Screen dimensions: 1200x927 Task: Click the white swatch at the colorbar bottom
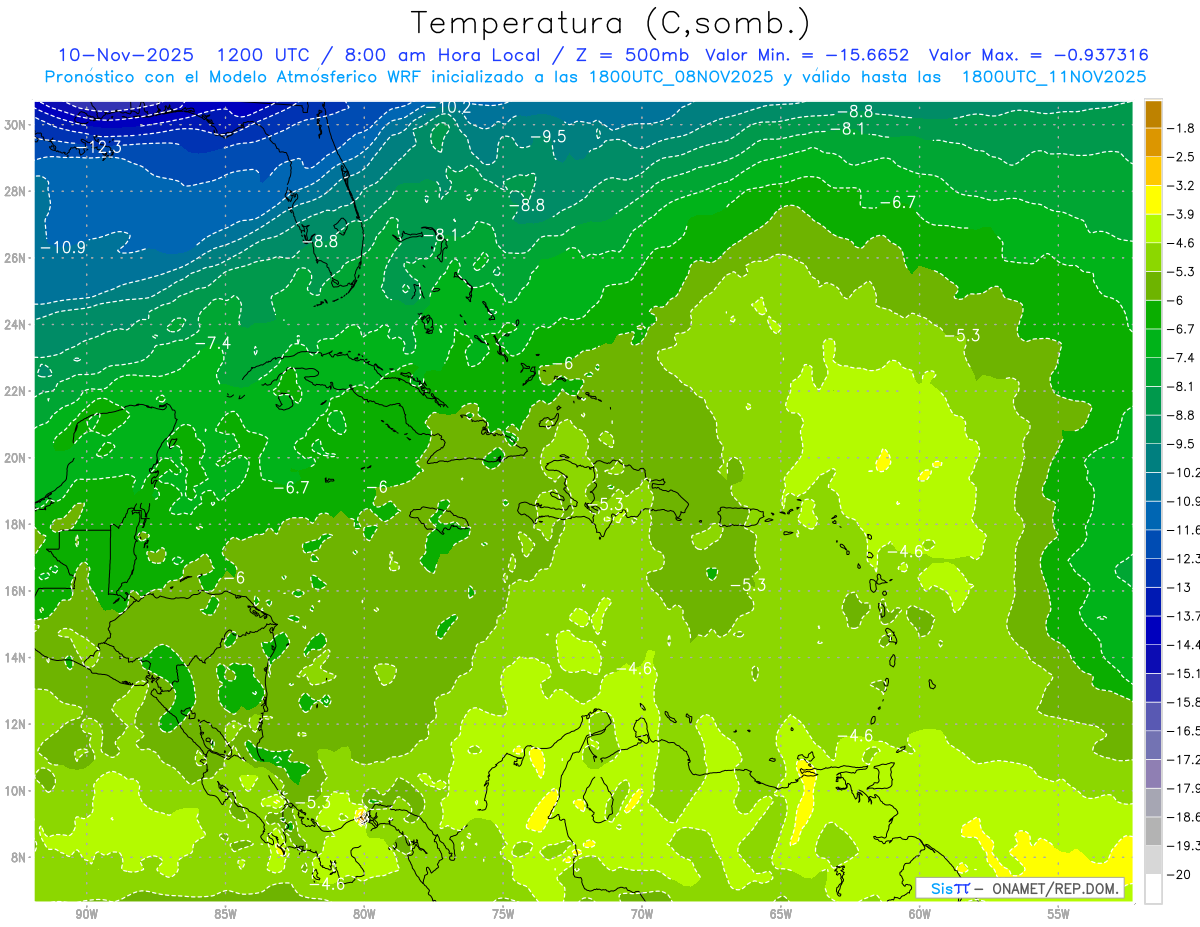click(1153, 888)
